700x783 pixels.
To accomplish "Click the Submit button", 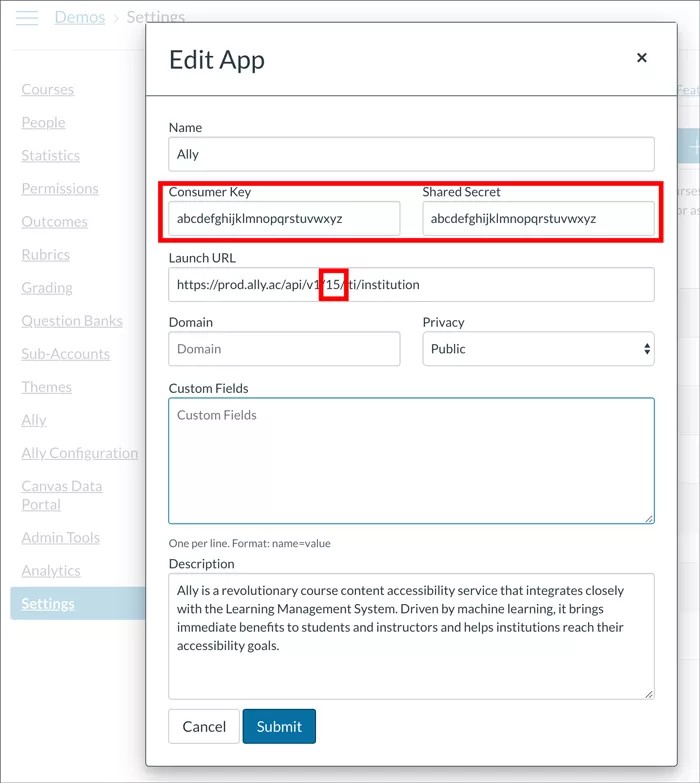I will tap(279, 726).
